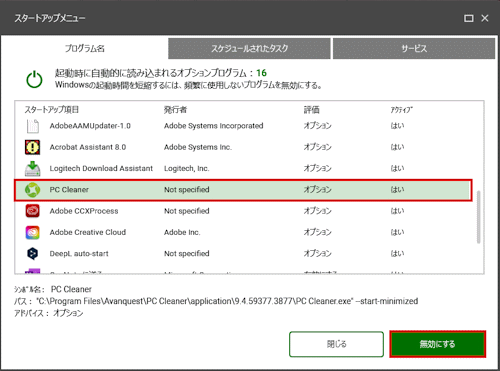Viewport: 500px width, 371px height.
Task: Click the アクティブ column header
Action: coord(402,110)
